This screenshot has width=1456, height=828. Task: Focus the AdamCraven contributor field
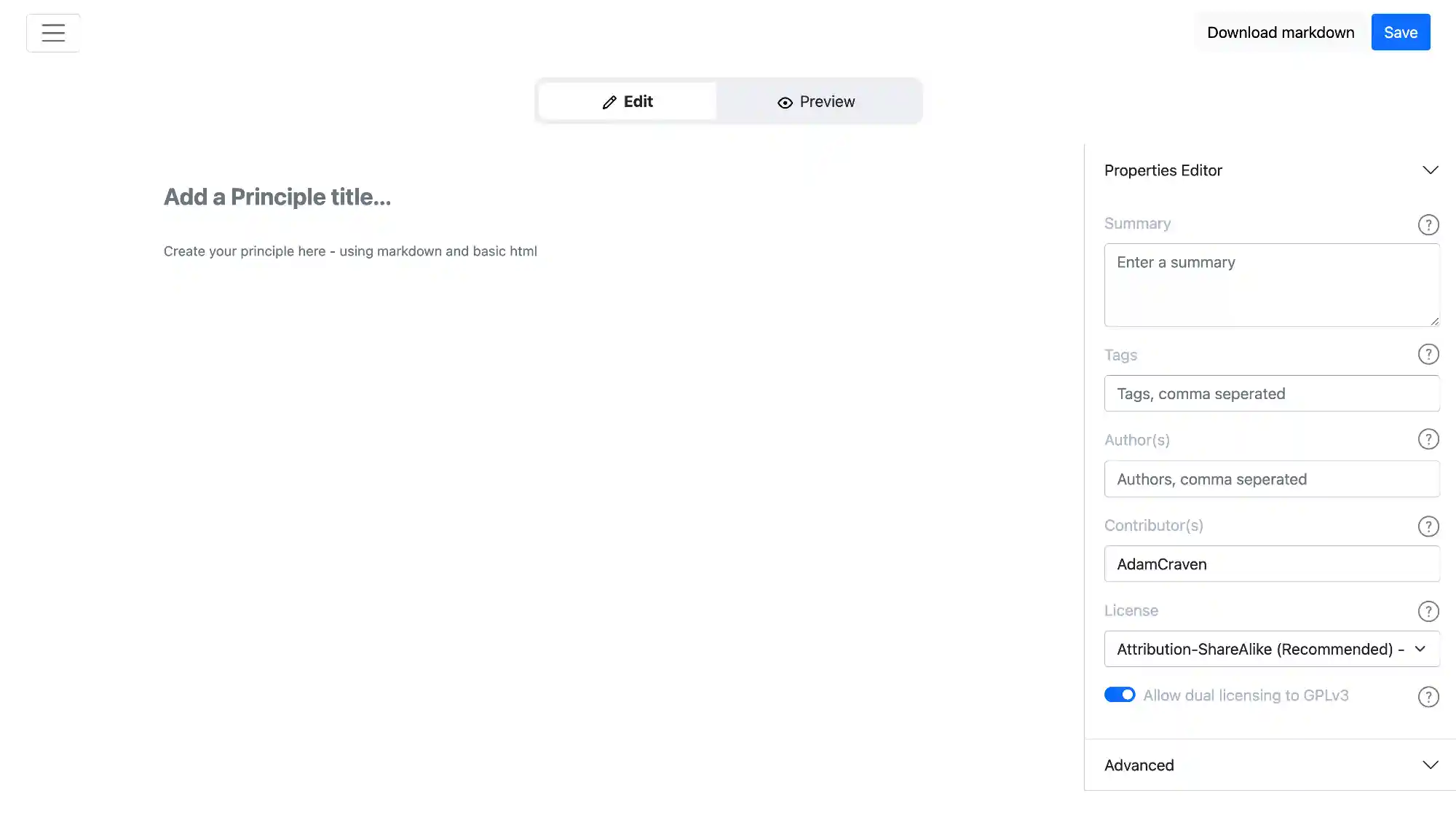pos(1271,564)
